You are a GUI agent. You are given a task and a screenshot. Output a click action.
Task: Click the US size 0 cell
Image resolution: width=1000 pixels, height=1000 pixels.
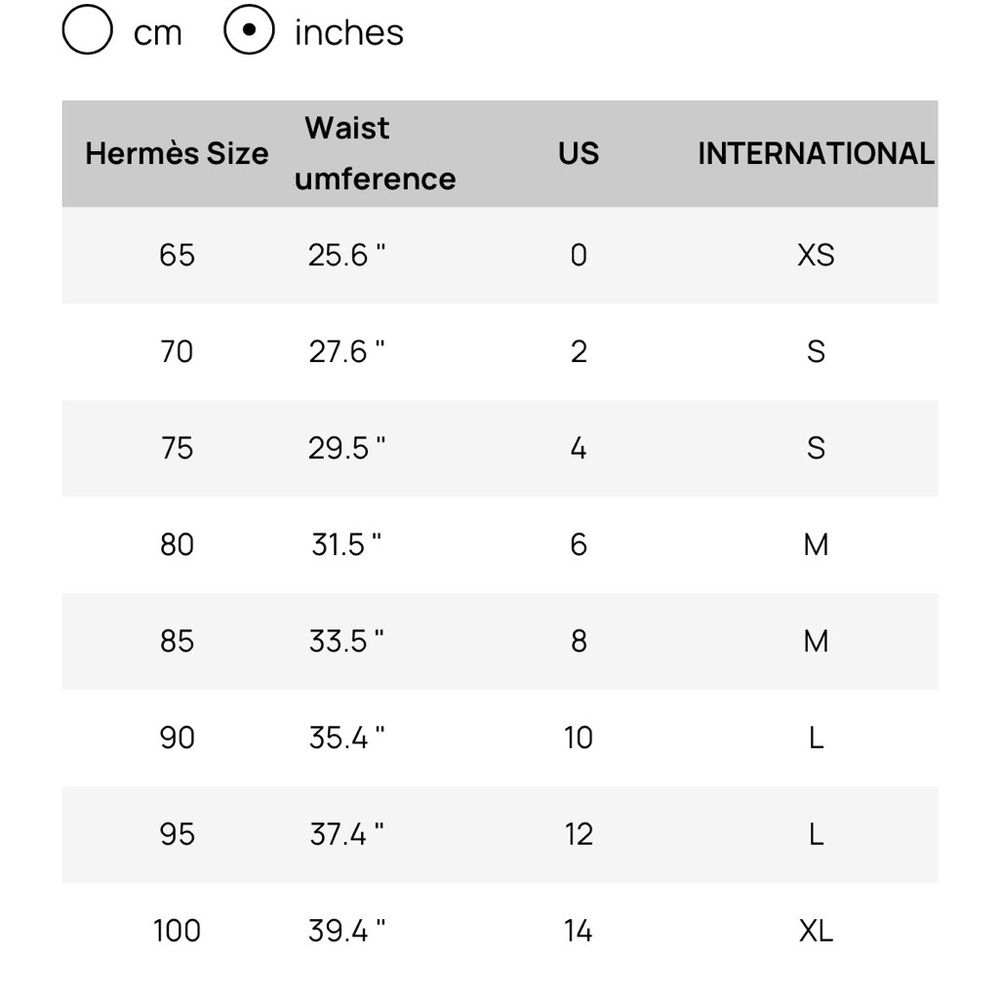578,255
